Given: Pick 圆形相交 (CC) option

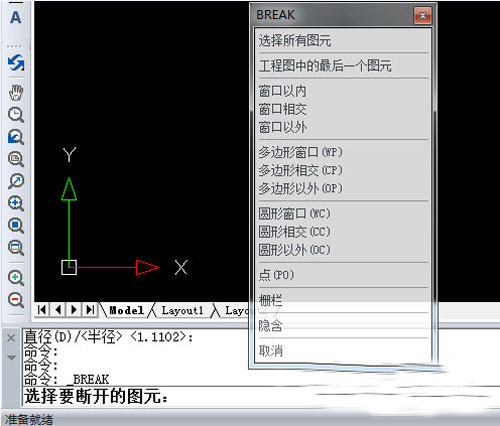Looking at the screenshot, I should (x=343, y=232).
